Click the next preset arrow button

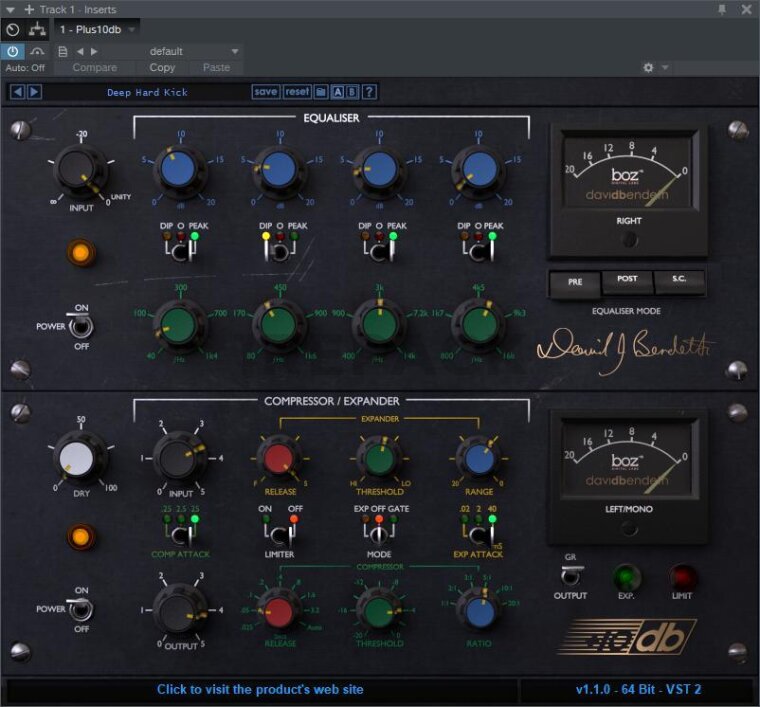point(34,92)
